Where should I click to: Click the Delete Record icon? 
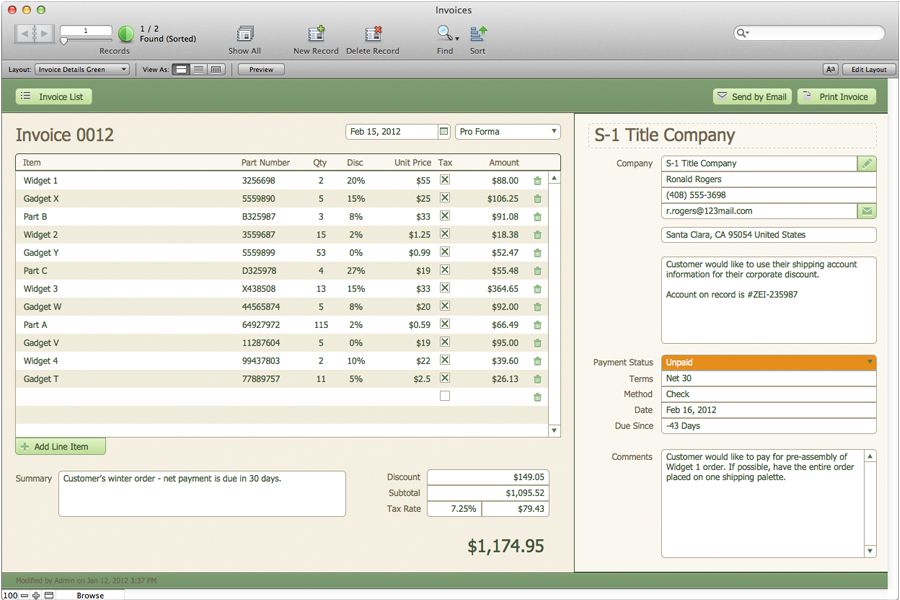372,35
